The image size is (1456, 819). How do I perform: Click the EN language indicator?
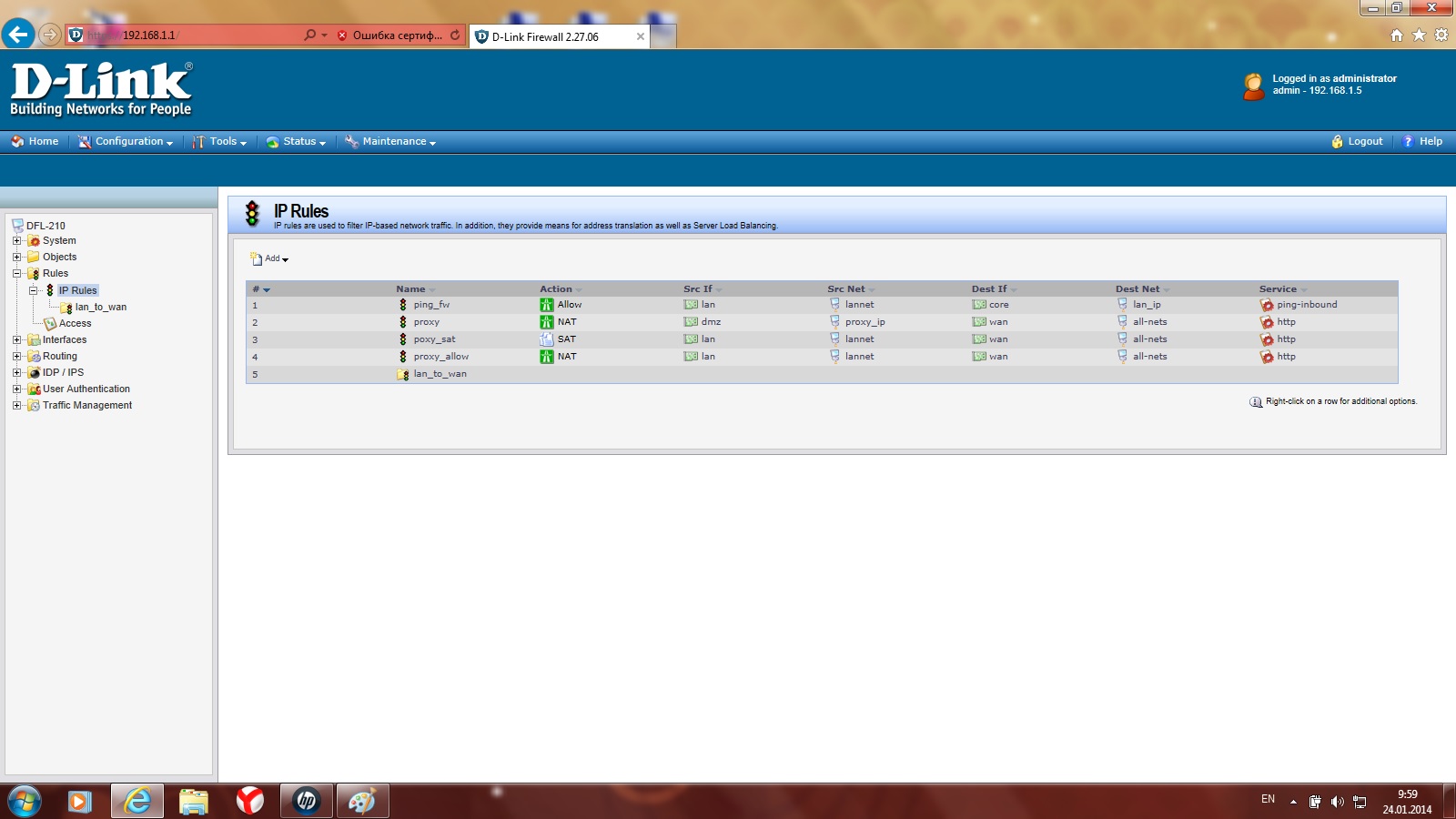(x=1268, y=799)
